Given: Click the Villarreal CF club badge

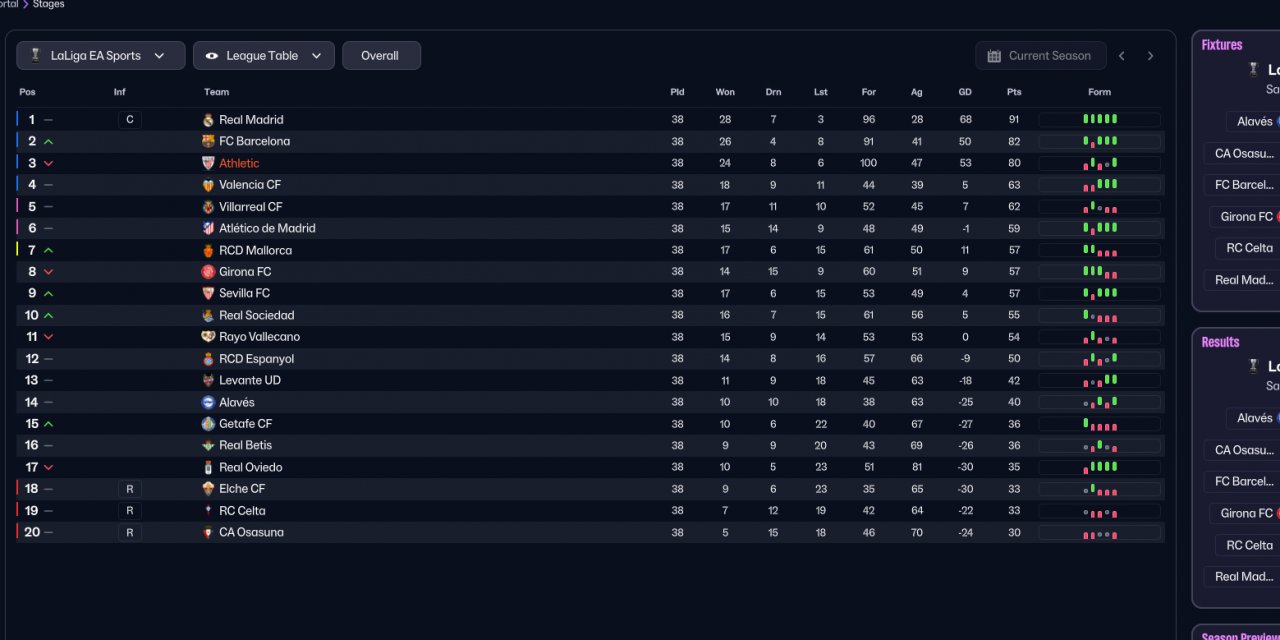Looking at the screenshot, I should tap(208, 207).
